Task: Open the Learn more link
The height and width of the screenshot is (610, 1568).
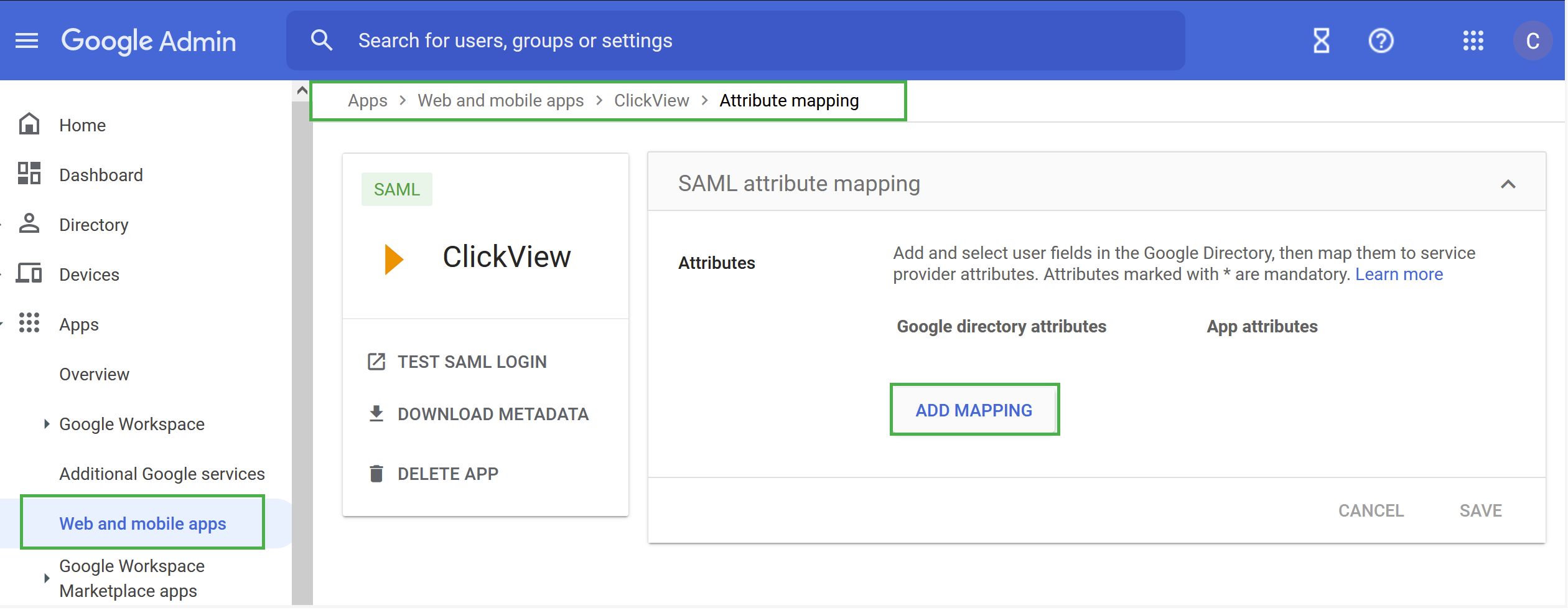Action: click(1399, 274)
